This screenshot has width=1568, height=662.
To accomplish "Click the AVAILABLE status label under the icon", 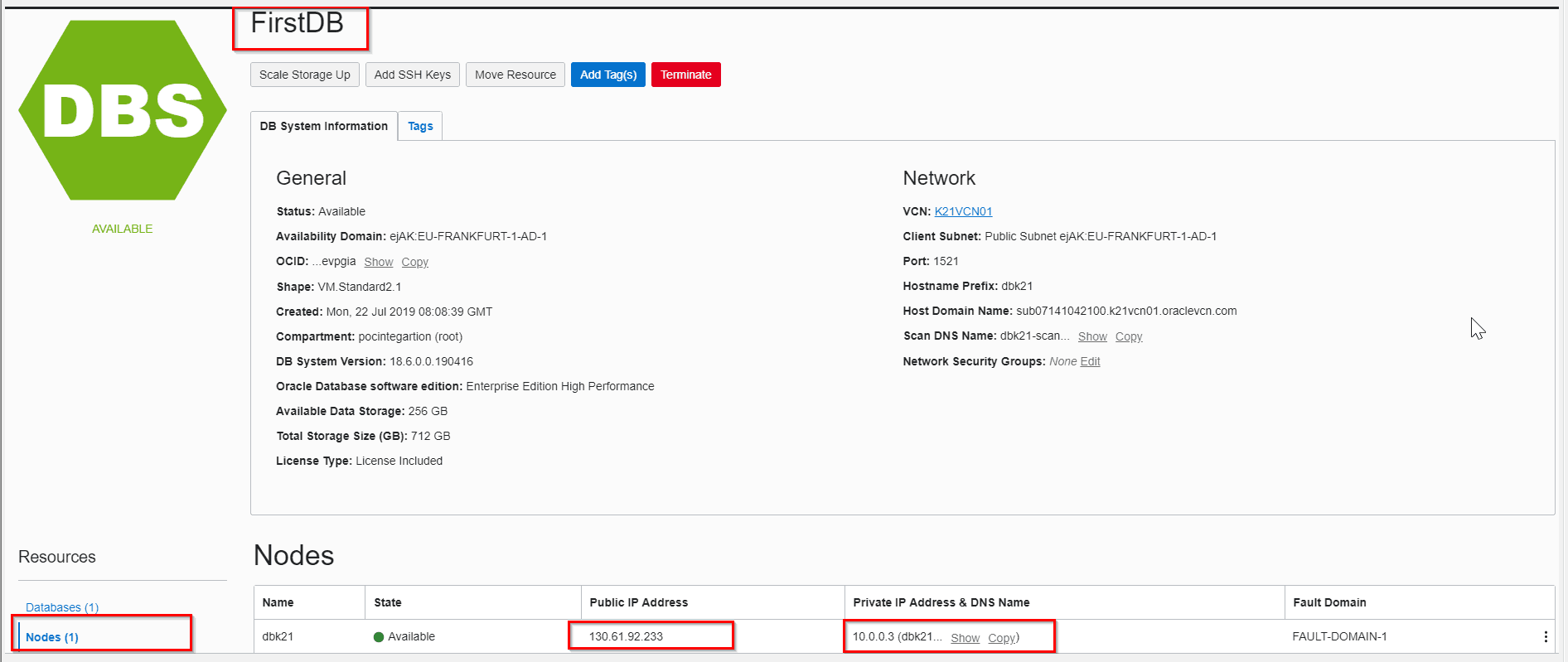I will pyautogui.click(x=122, y=229).
